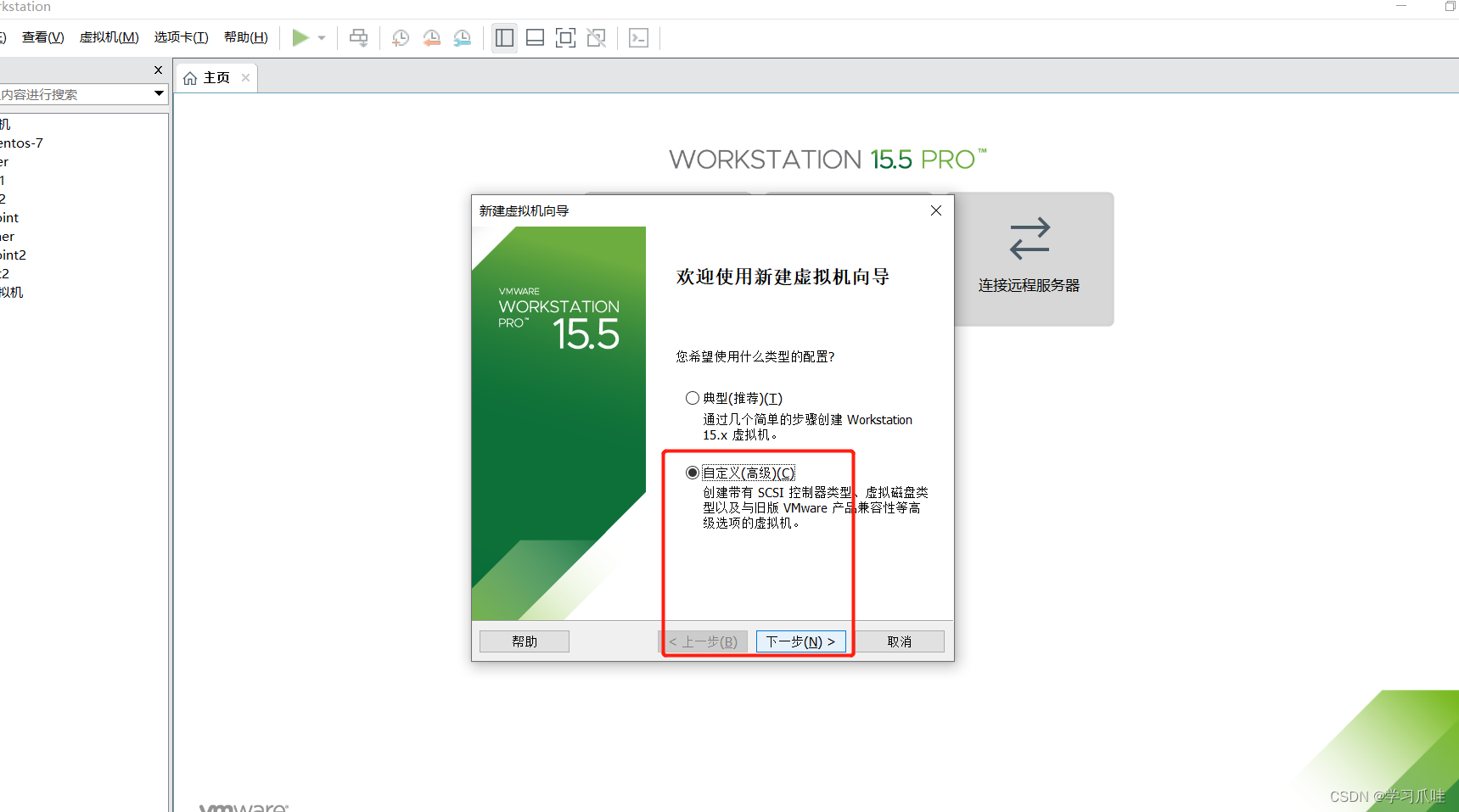Select the library item ending in 'int'
Viewport: 1459px width, 812px height.
pos(9,217)
